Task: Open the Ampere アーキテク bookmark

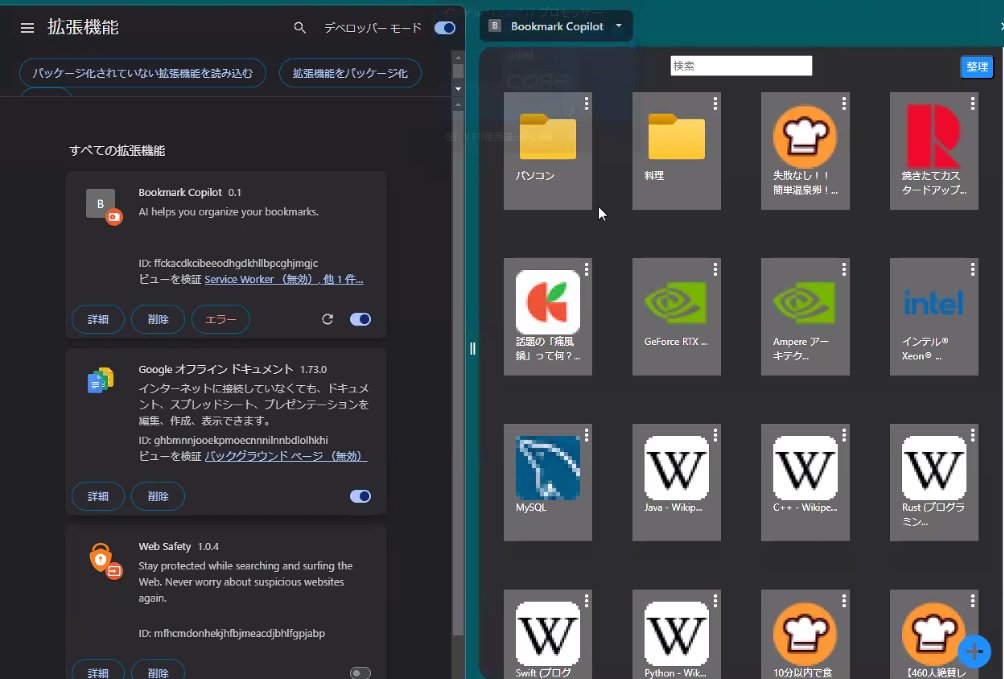Action: tap(806, 317)
